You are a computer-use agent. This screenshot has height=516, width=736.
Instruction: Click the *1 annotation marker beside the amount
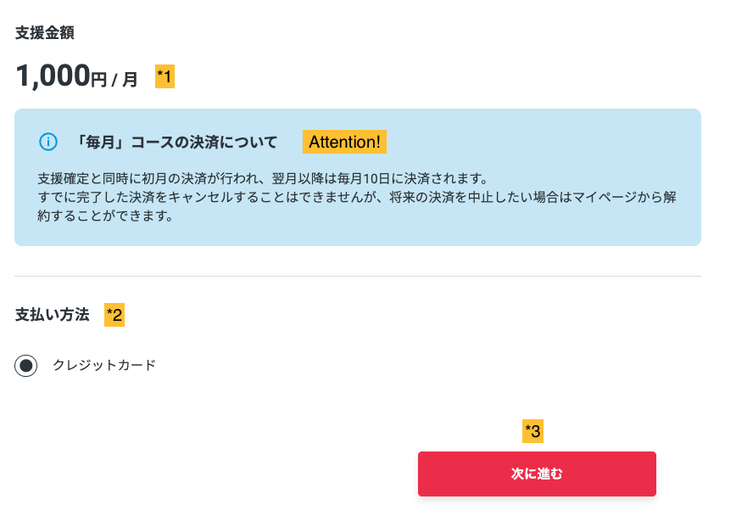[165, 76]
